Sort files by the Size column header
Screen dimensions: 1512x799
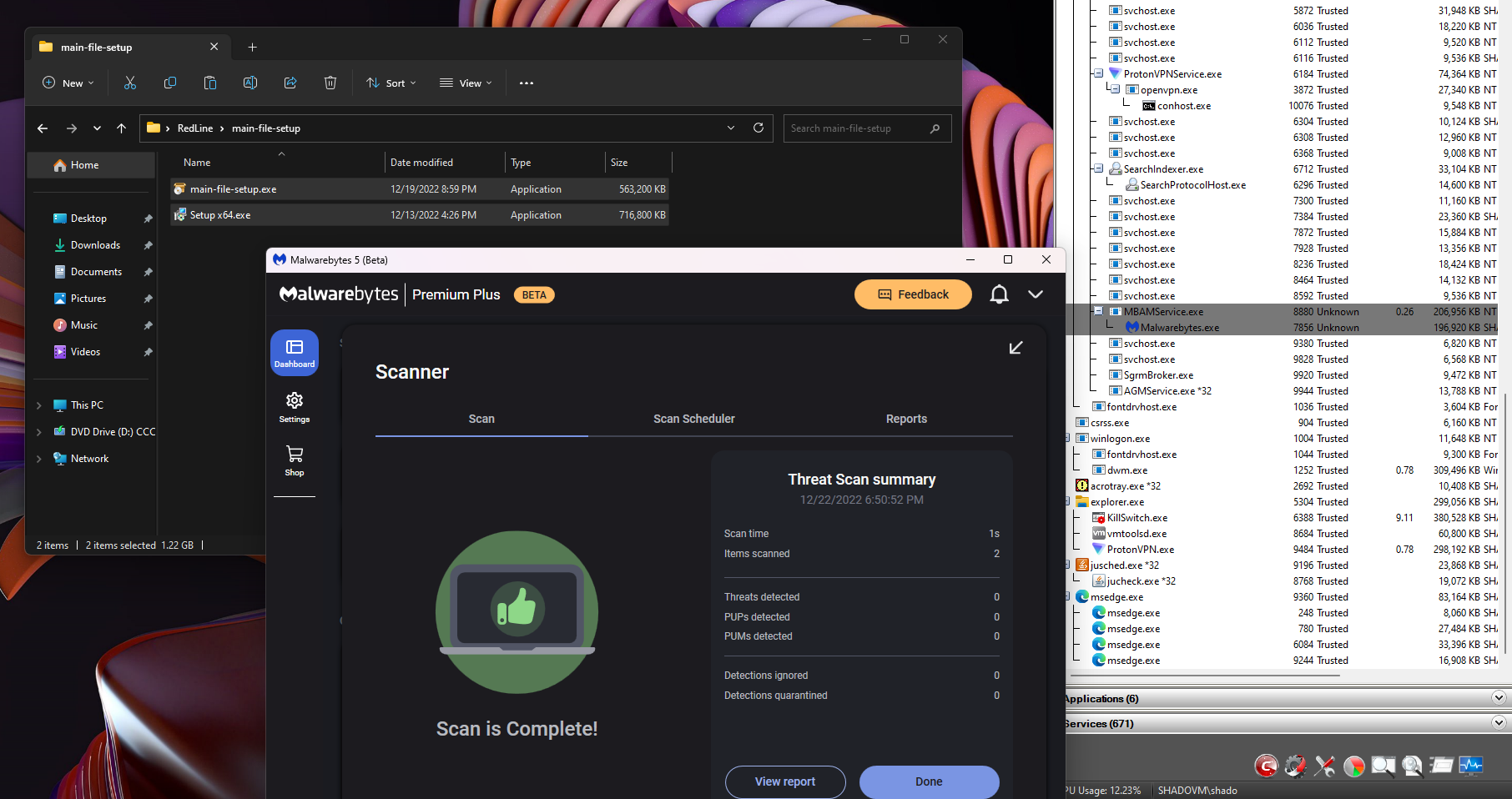pos(619,163)
